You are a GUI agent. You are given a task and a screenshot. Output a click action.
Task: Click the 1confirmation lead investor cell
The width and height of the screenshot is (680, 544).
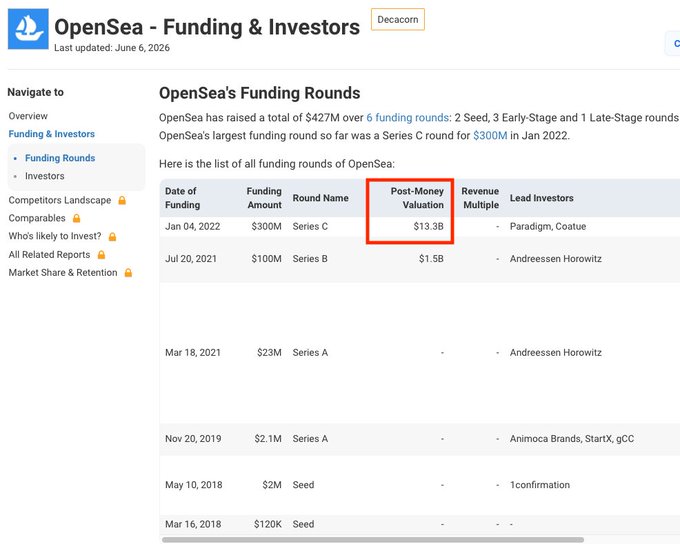tap(540, 485)
